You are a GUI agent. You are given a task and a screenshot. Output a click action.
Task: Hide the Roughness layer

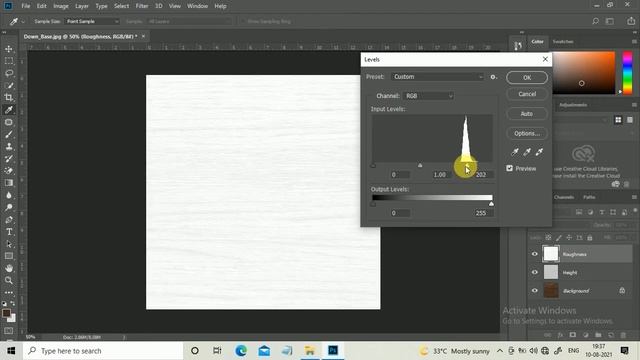[535, 254]
